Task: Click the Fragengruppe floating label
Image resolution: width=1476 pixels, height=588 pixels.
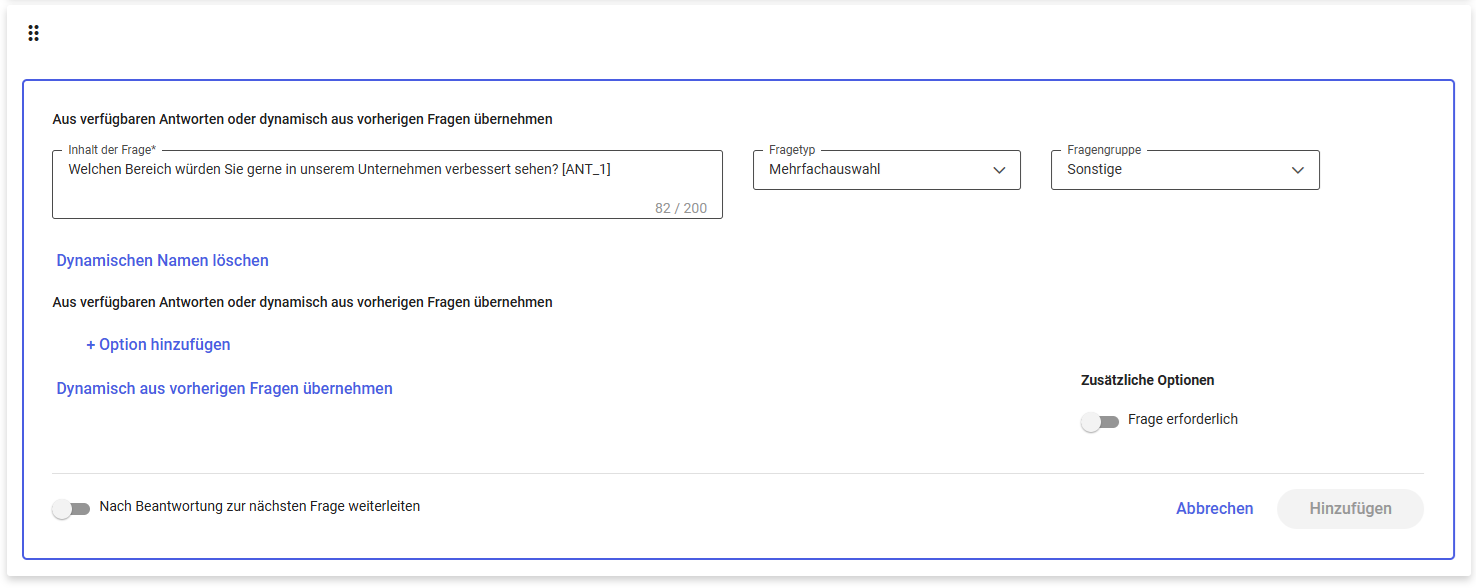Action: pyautogui.click(x=1104, y=150)
